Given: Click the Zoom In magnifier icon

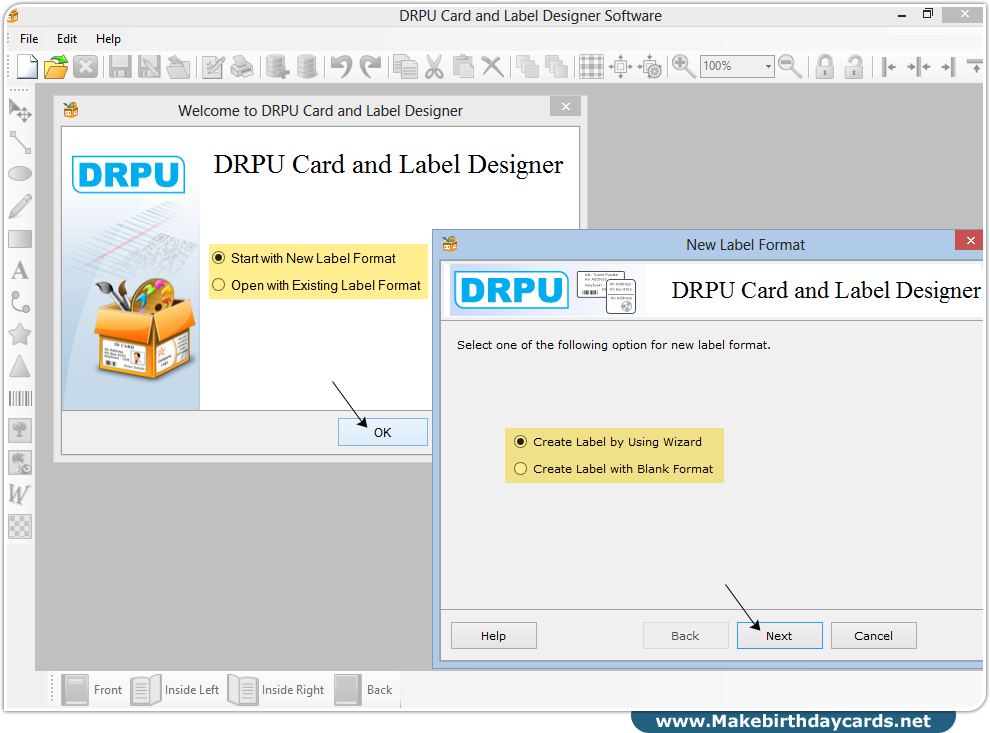Looking at the screenshot, I should point(684,66).
